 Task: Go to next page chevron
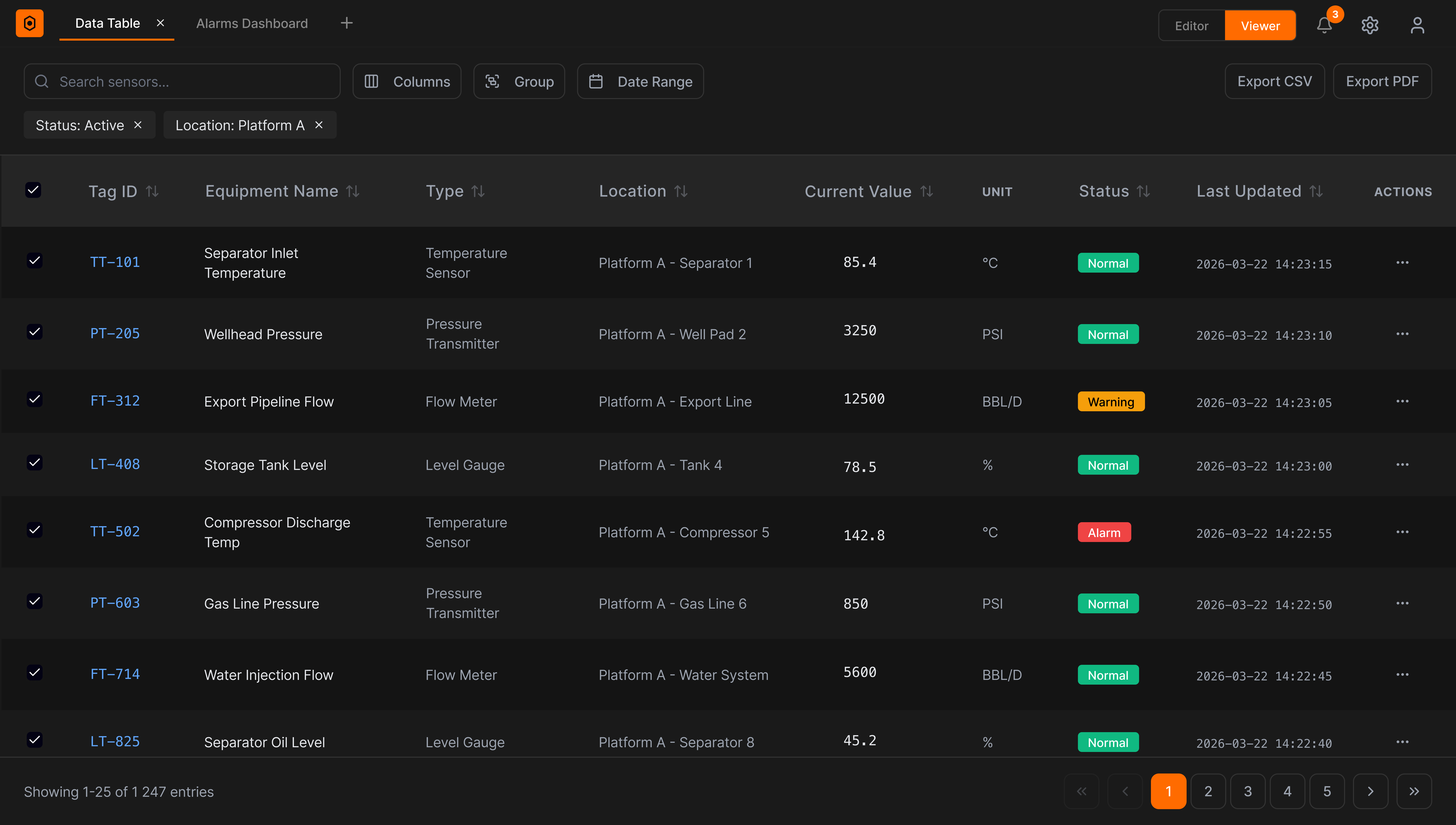coord(1371,792)
